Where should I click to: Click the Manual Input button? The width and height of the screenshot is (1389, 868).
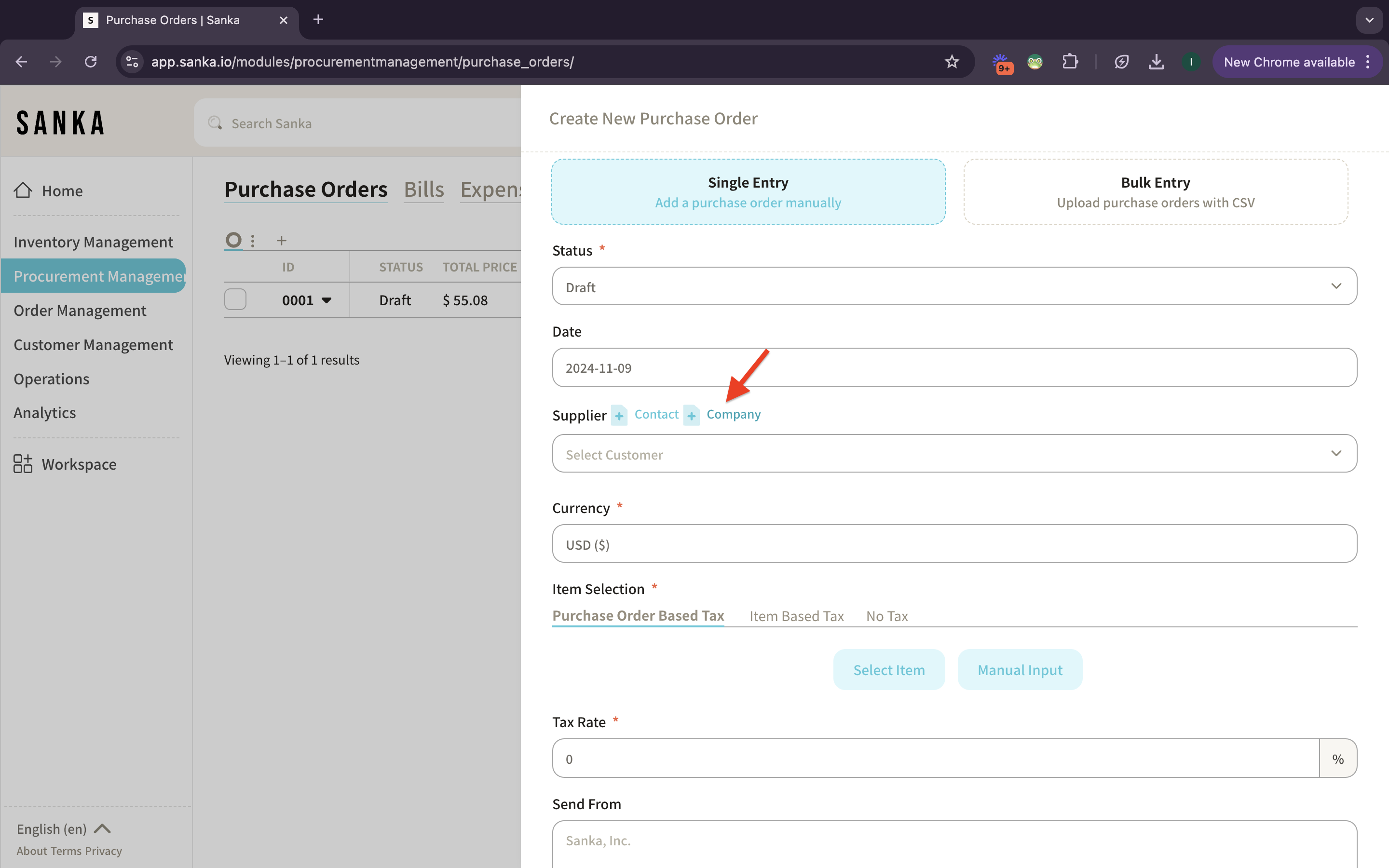1020,669
